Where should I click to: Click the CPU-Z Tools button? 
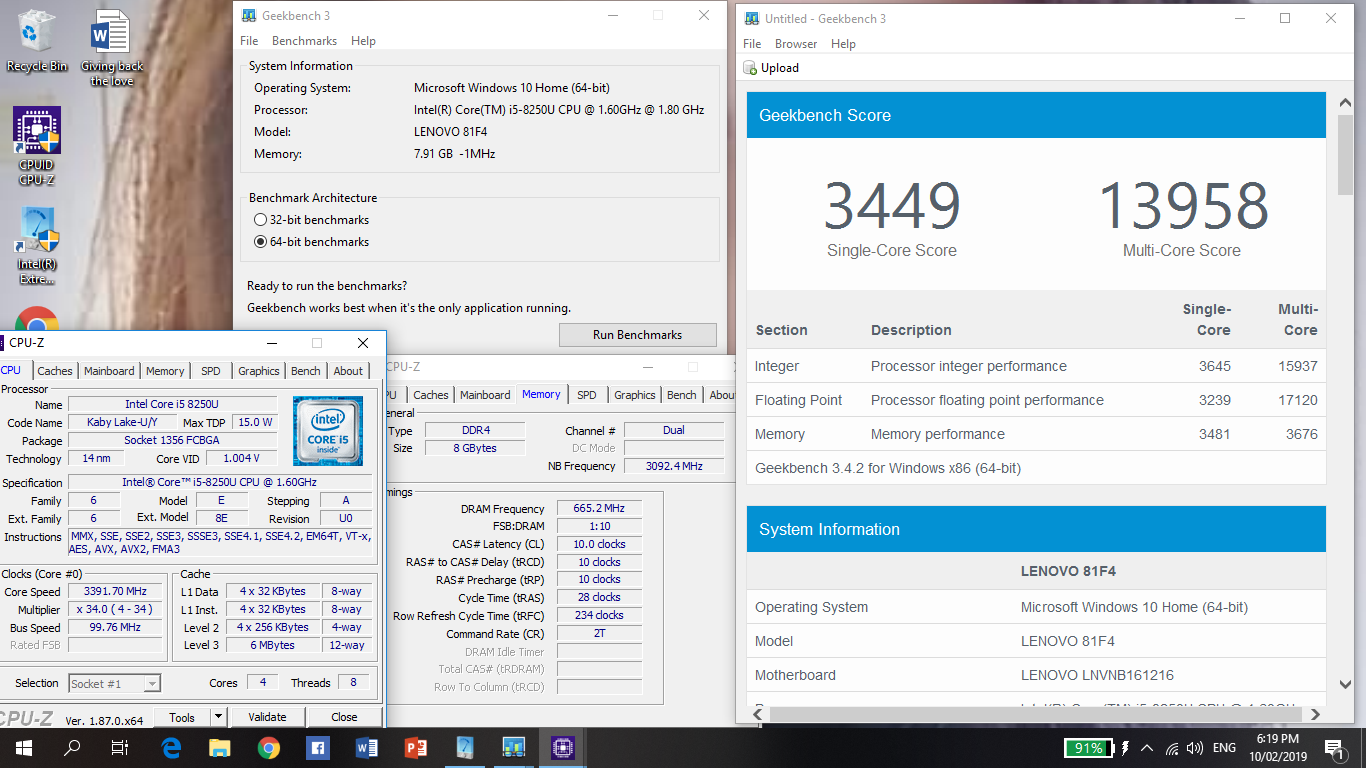[182, 717]
